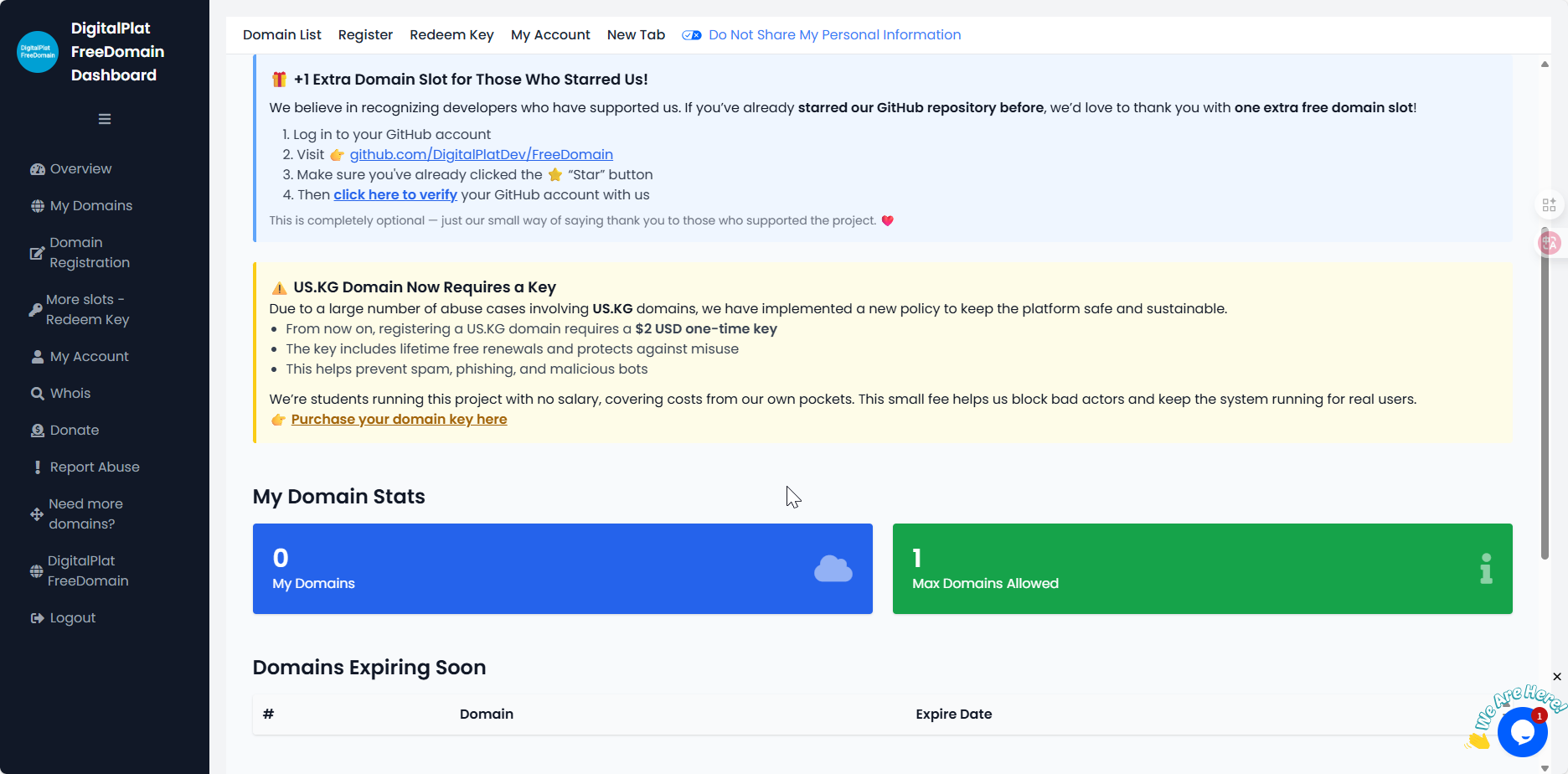
Task: Open Overview from the sidebar
Action: pos(71,168)
